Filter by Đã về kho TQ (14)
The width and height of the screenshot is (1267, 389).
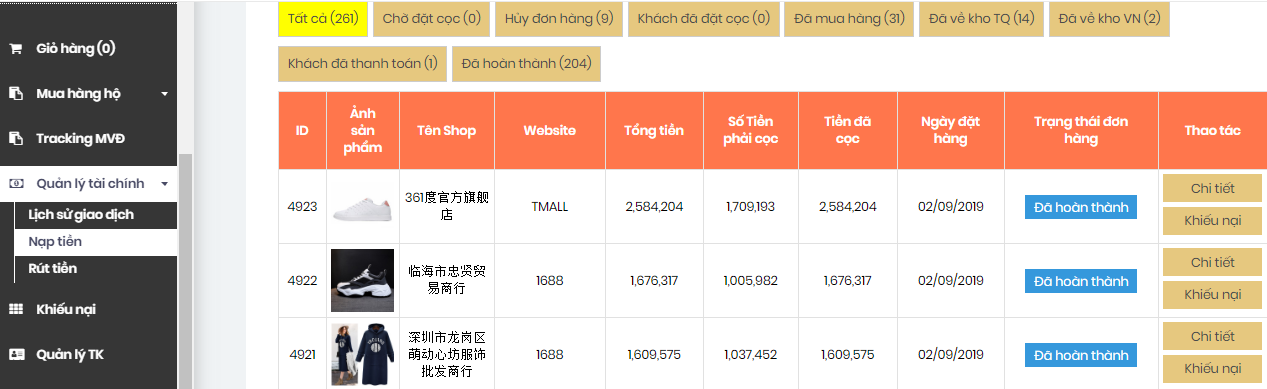pos(982,18)
